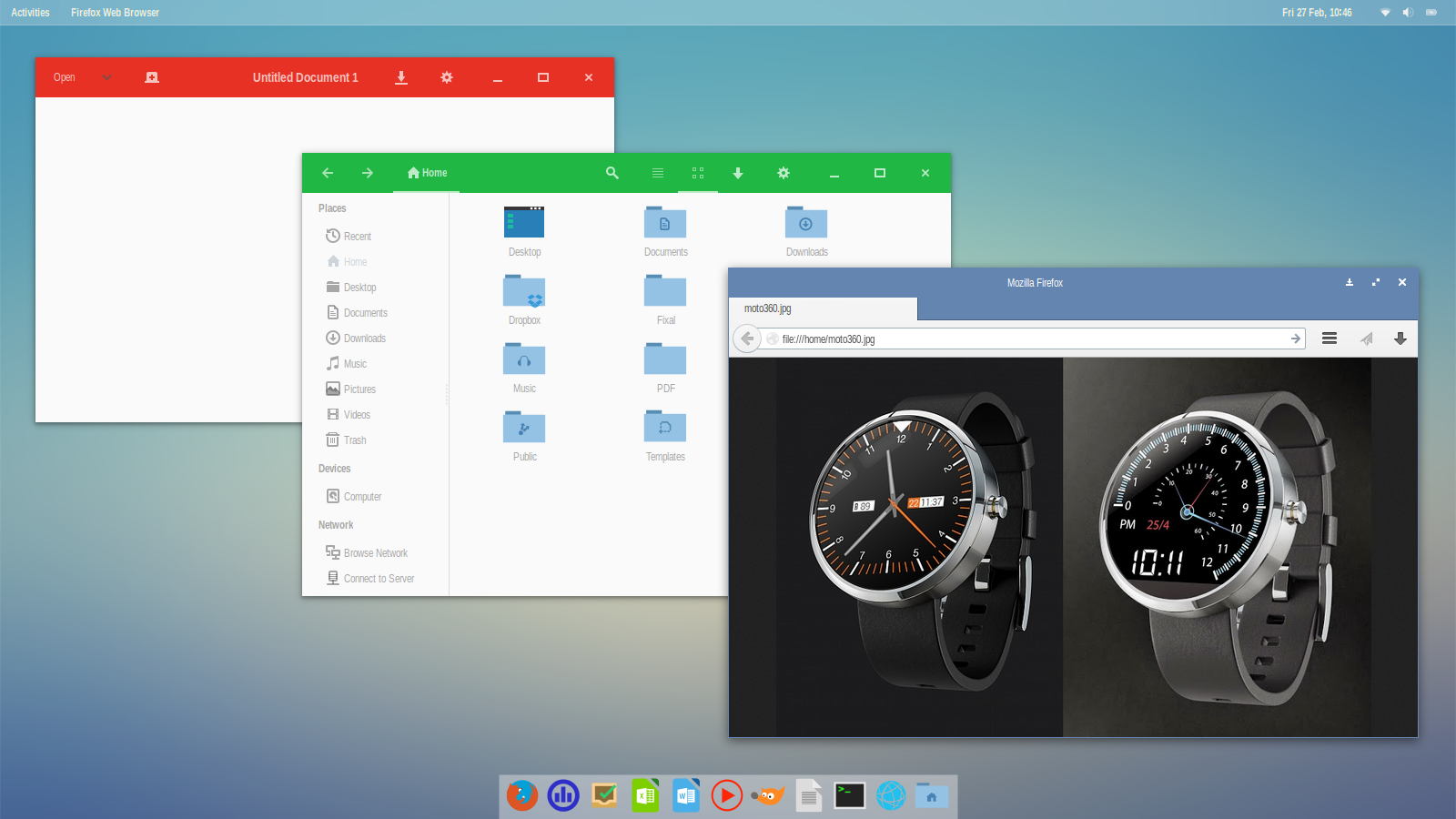Select the Templates folder

point(665,428)
